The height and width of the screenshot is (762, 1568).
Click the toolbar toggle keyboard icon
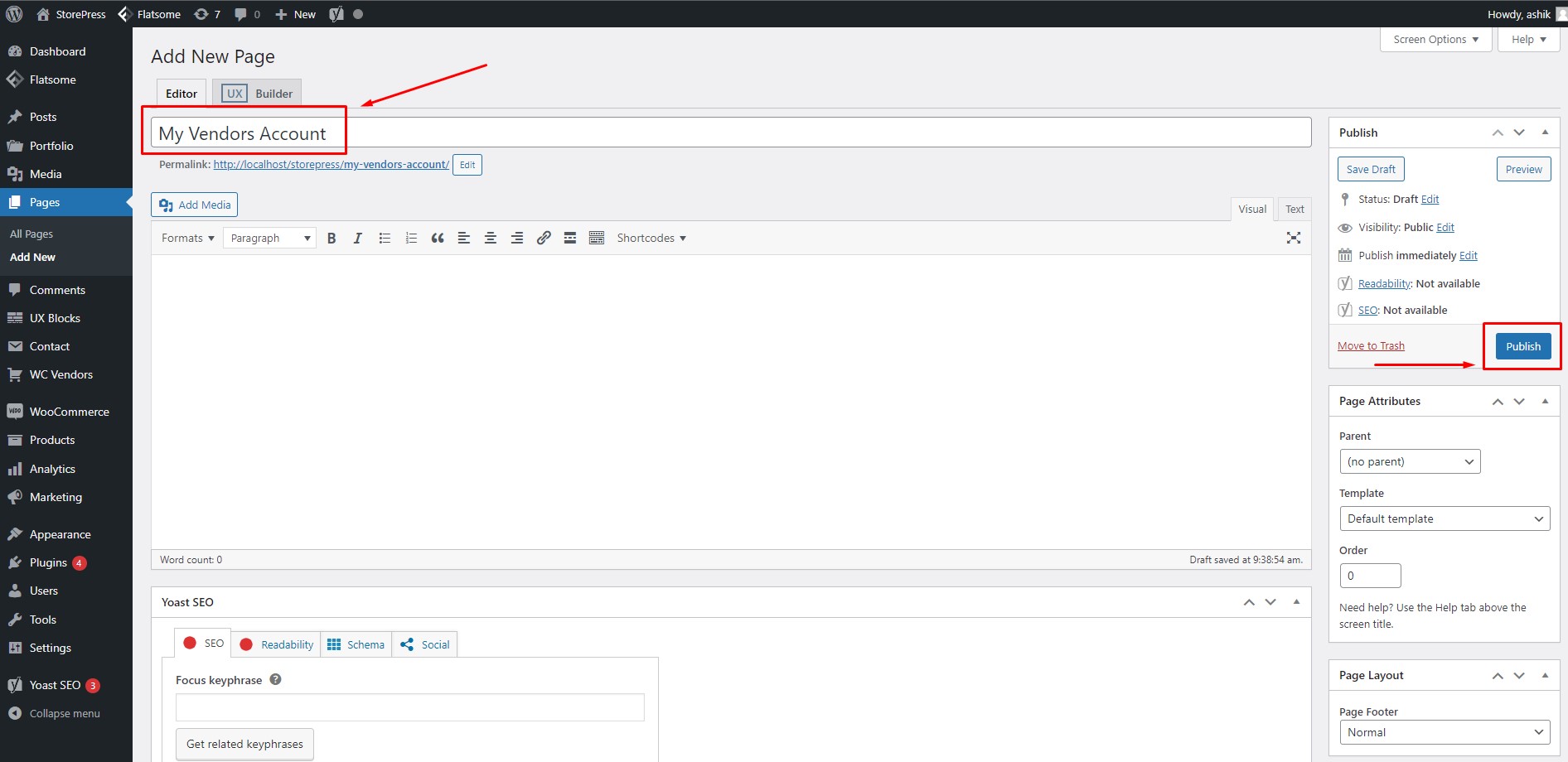tap(597, 239)
